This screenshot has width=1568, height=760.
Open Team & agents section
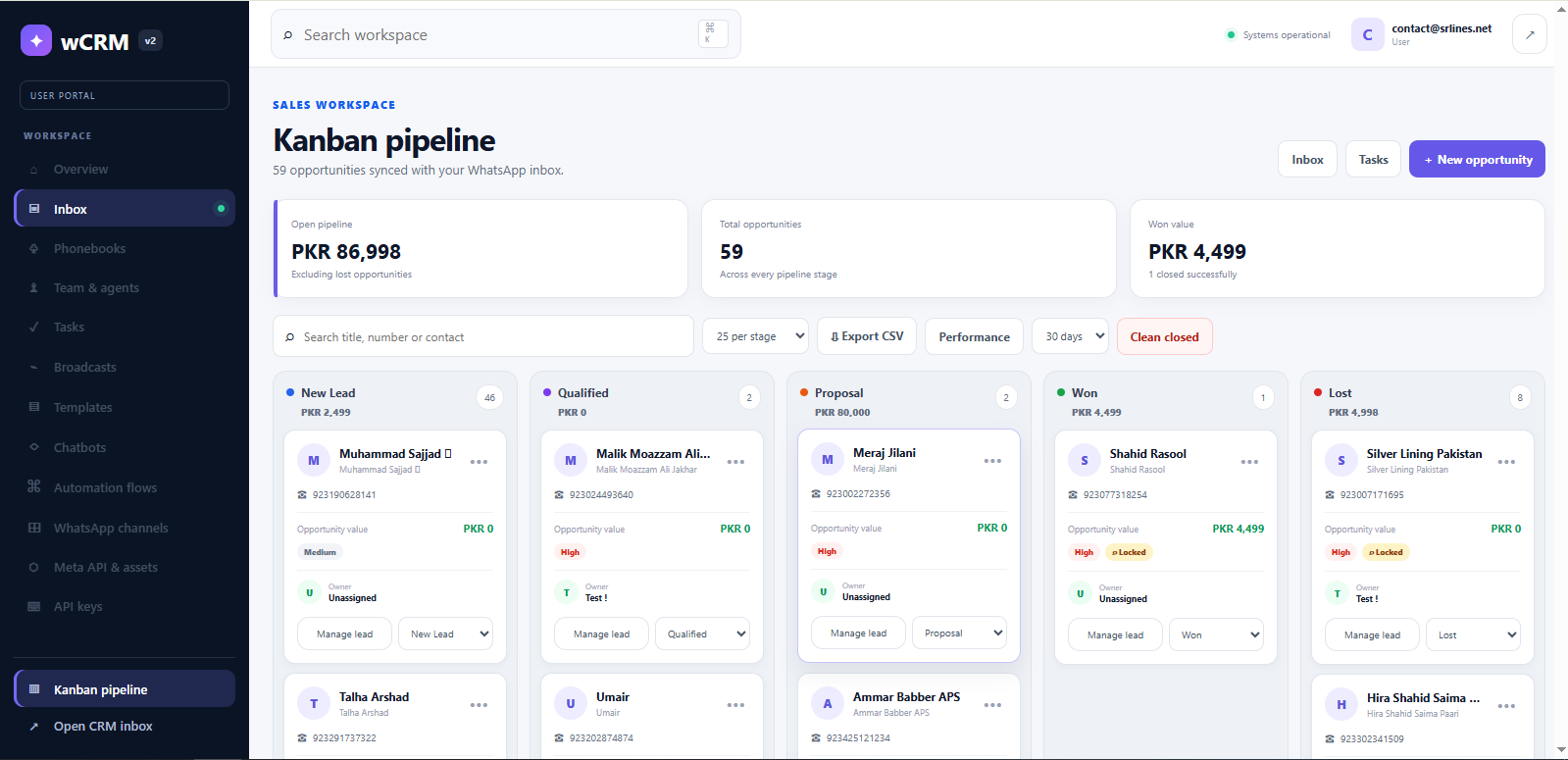[x=125, y=287]
